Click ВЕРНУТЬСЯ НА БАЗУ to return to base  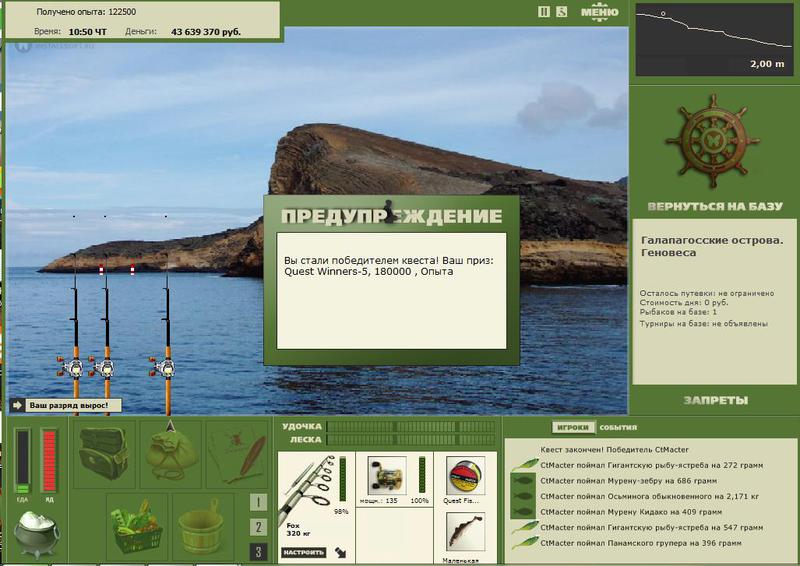tap(715, 206)
